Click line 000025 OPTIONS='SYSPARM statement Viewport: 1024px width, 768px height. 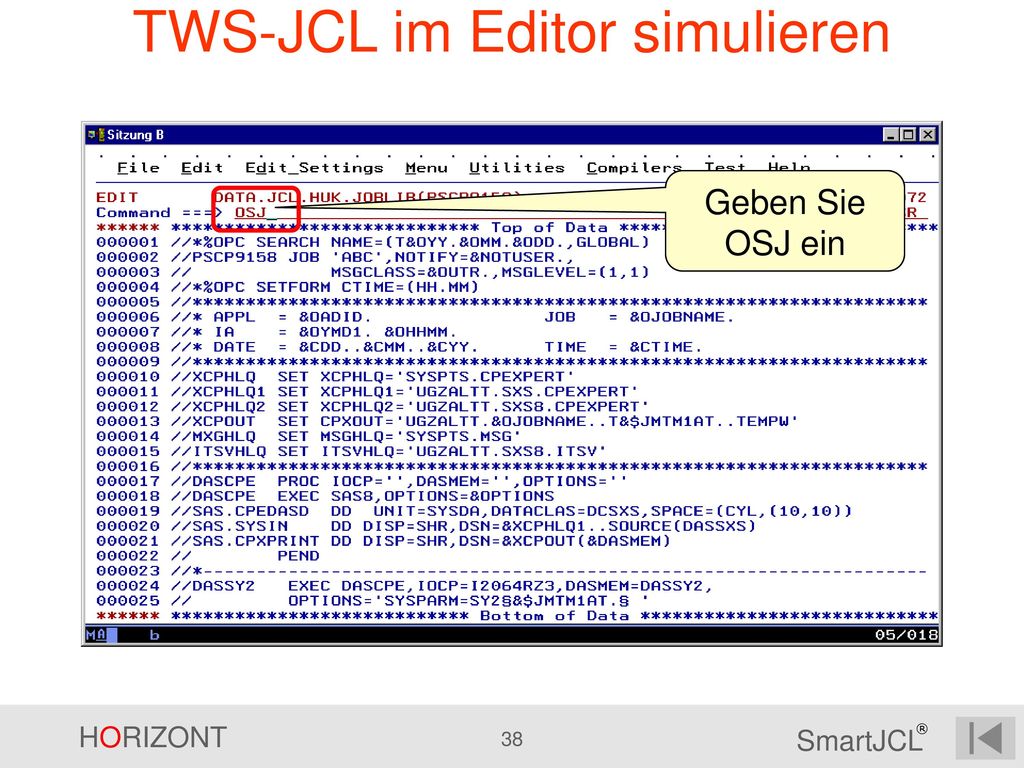pyautogui.click(x=373, y=601)
